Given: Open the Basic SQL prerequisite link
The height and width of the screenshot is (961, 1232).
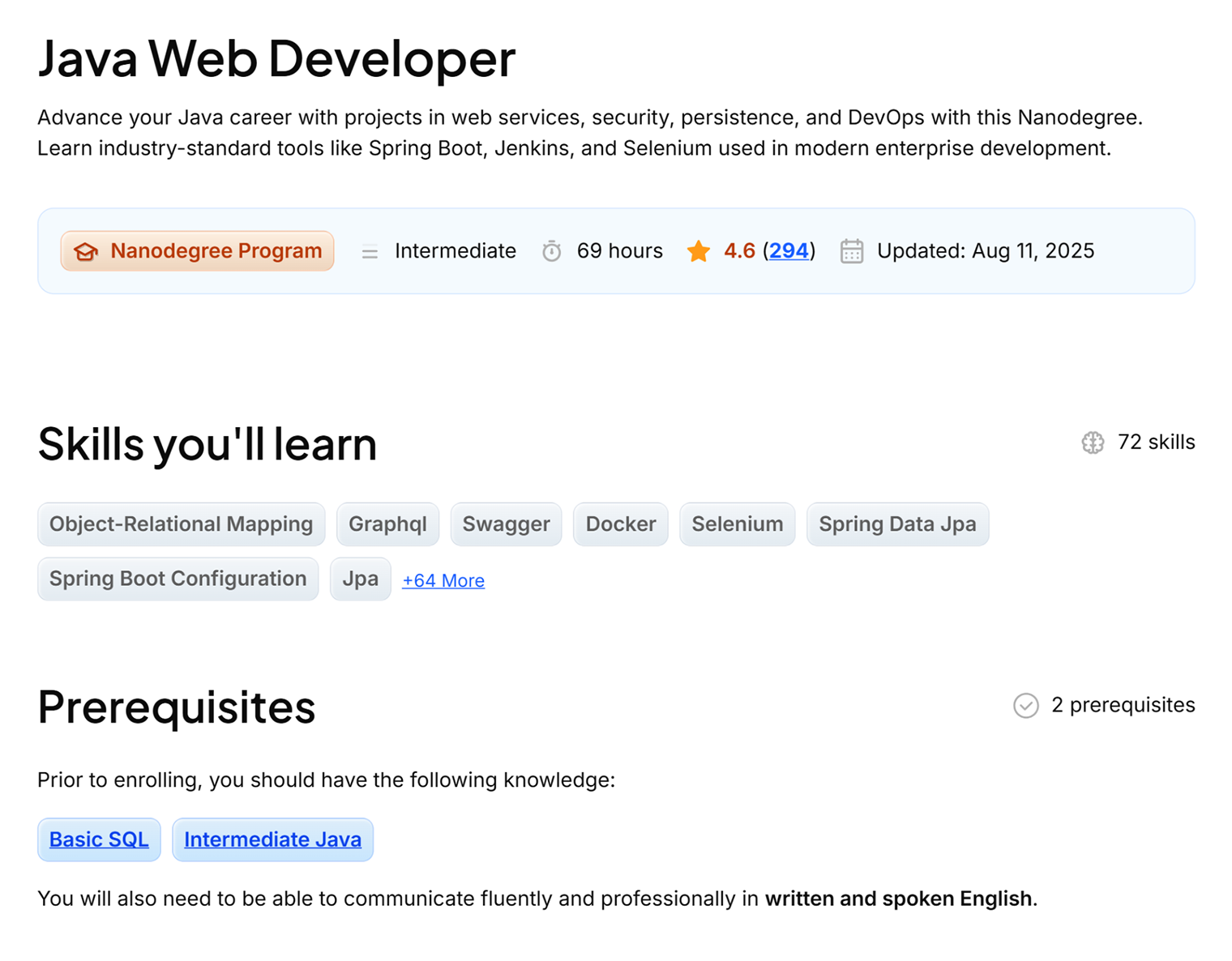Looking at the screenshot, I should pos(99,839).
